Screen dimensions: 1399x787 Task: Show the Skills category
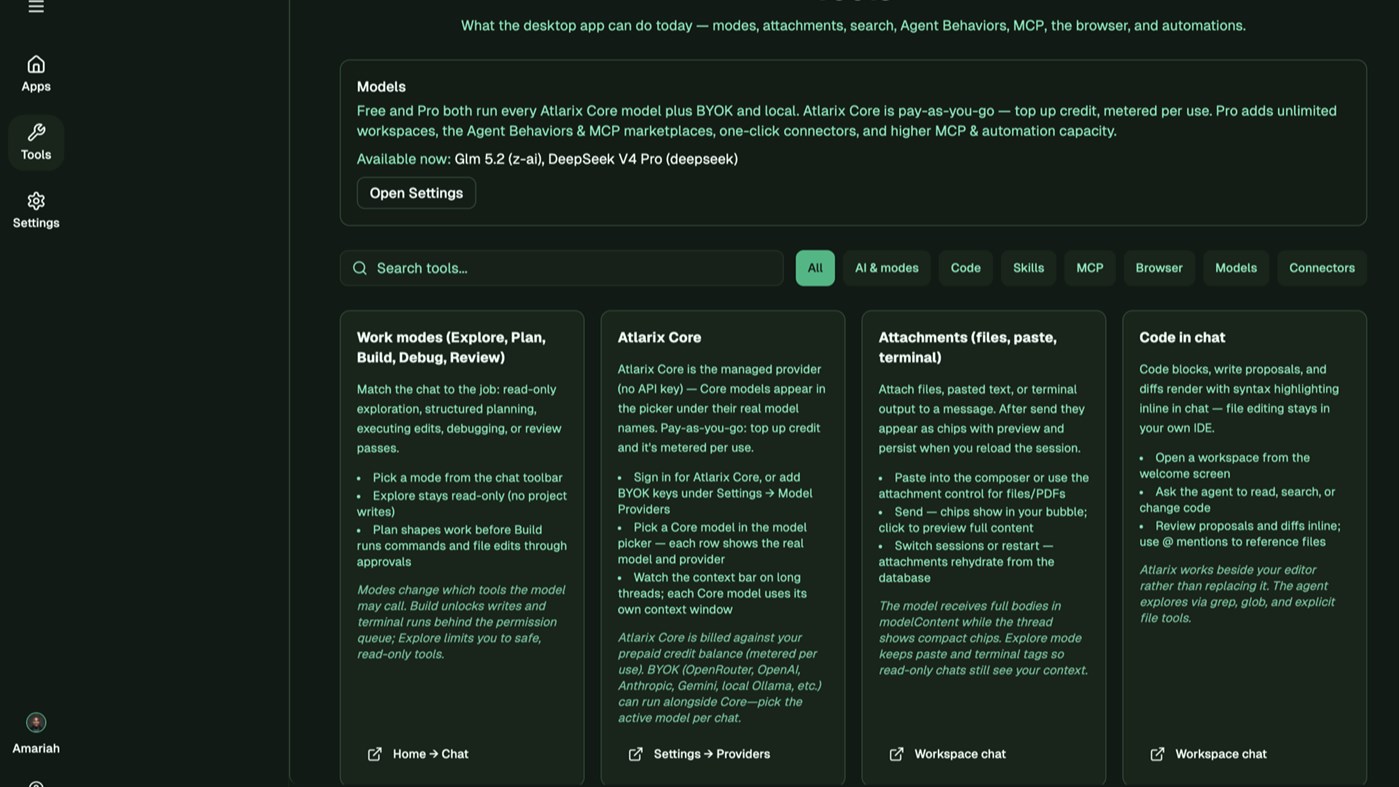[1028, 268]
